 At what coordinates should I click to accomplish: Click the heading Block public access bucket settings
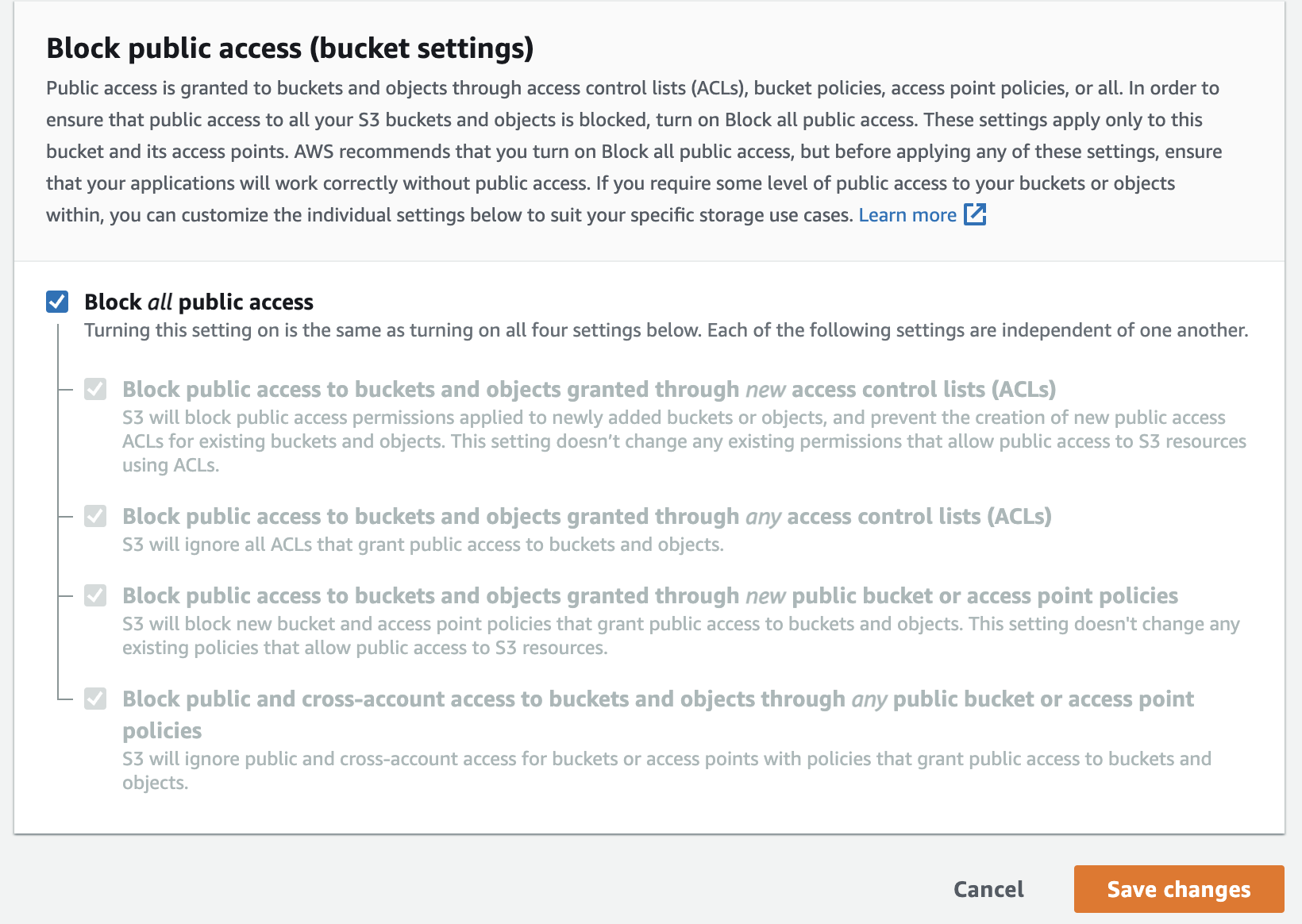(x=290, y=48)
